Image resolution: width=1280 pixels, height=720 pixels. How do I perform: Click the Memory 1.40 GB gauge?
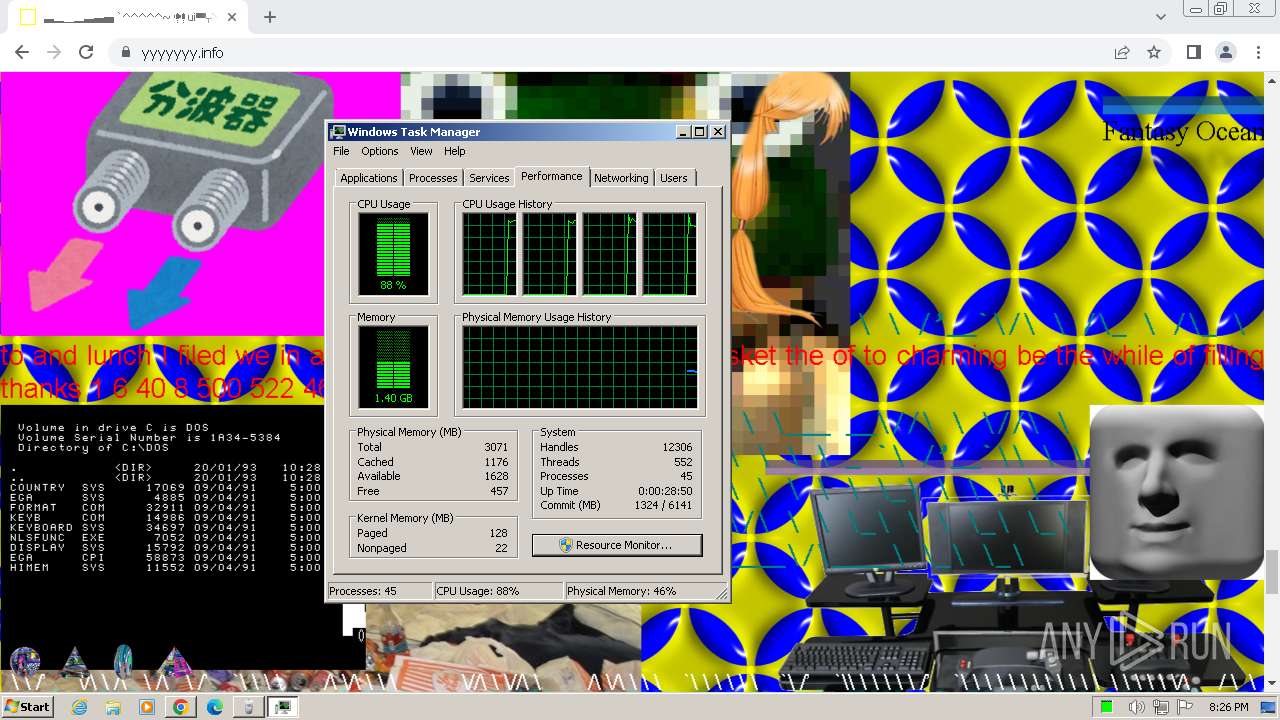click(393, 367)
